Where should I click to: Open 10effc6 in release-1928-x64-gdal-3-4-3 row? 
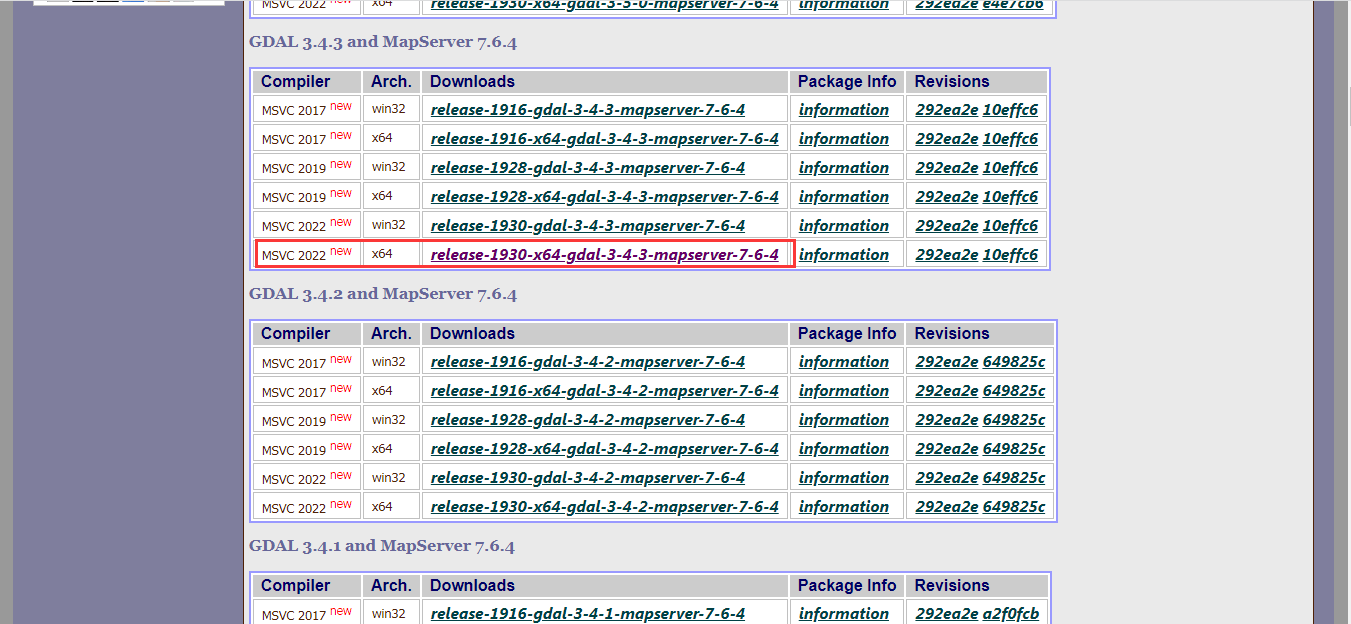tap(1010, 197)
